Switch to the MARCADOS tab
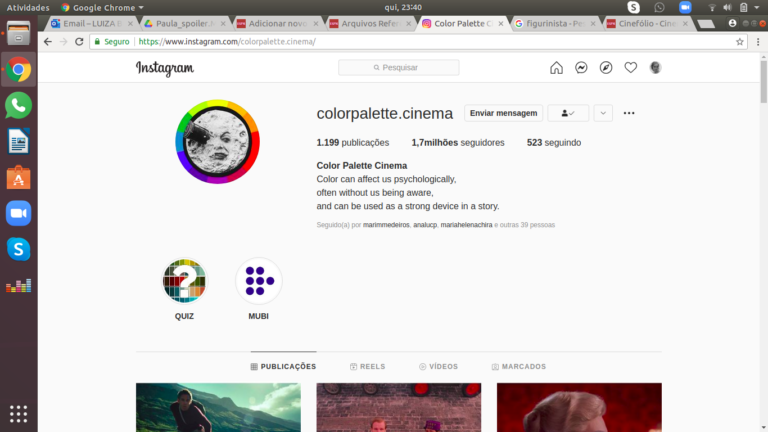 coord(519,366)
